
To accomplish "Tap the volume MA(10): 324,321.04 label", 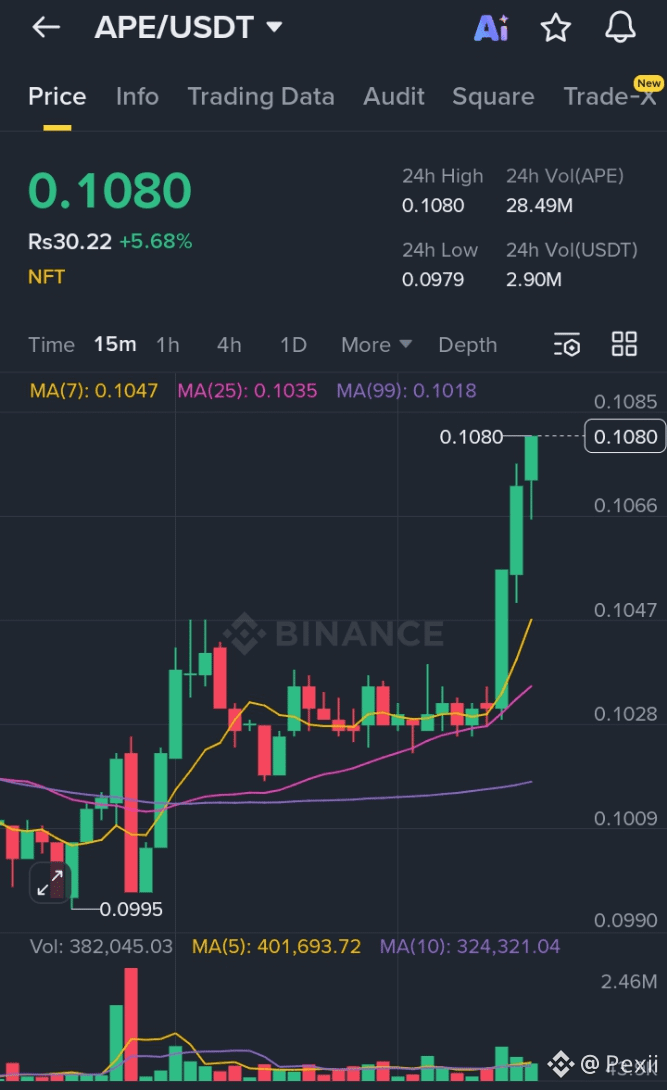I will [470, 946].
